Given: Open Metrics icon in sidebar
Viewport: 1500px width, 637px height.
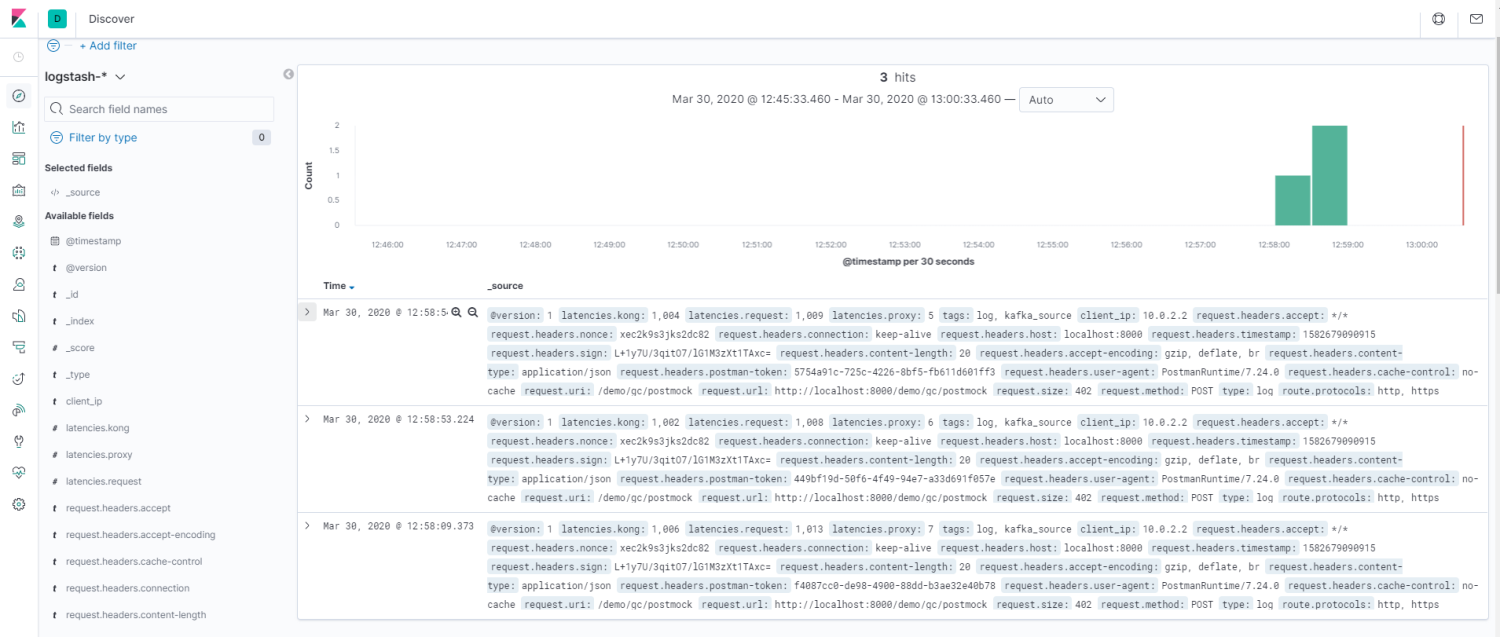Looking at the screenshot, I should tap(18, 284).
